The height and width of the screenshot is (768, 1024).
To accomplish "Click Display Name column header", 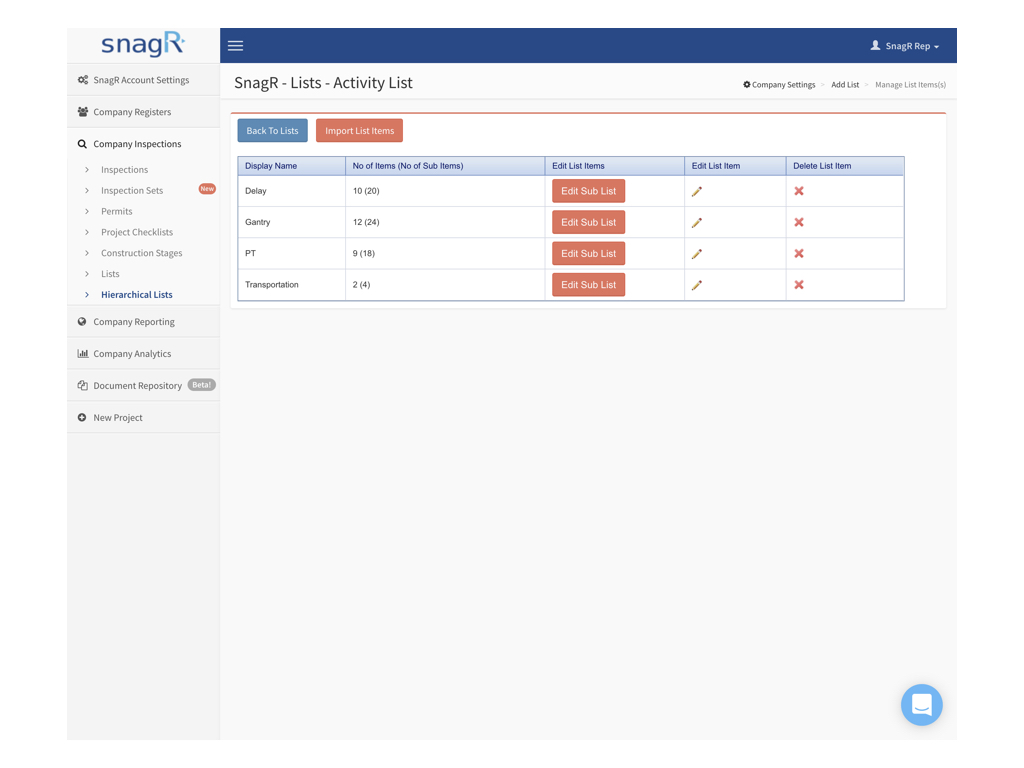I will (291, 166).
